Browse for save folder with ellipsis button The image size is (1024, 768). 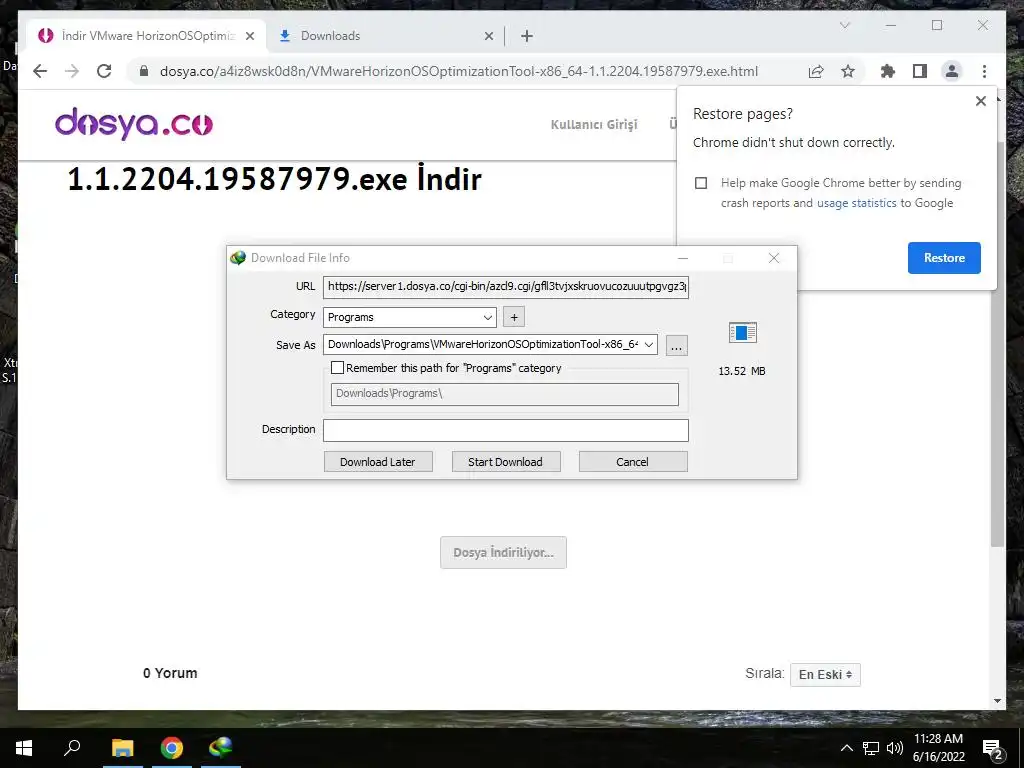[x=677, y=345]
